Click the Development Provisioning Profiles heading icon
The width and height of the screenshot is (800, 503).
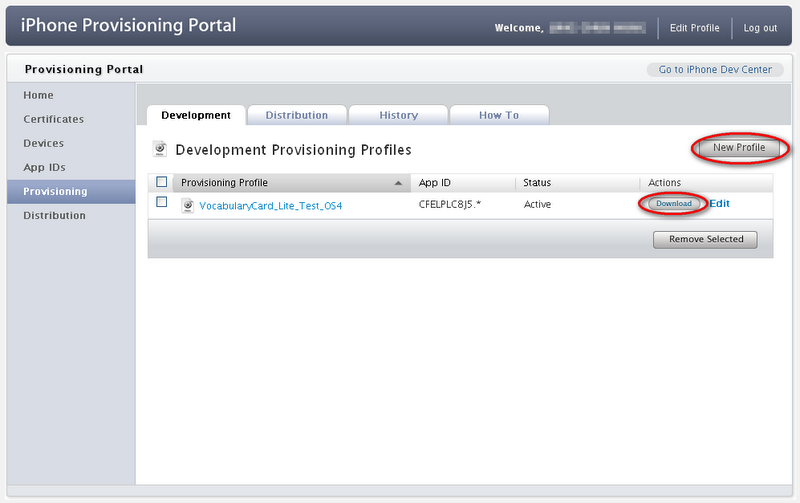click(x=159, y=149)
